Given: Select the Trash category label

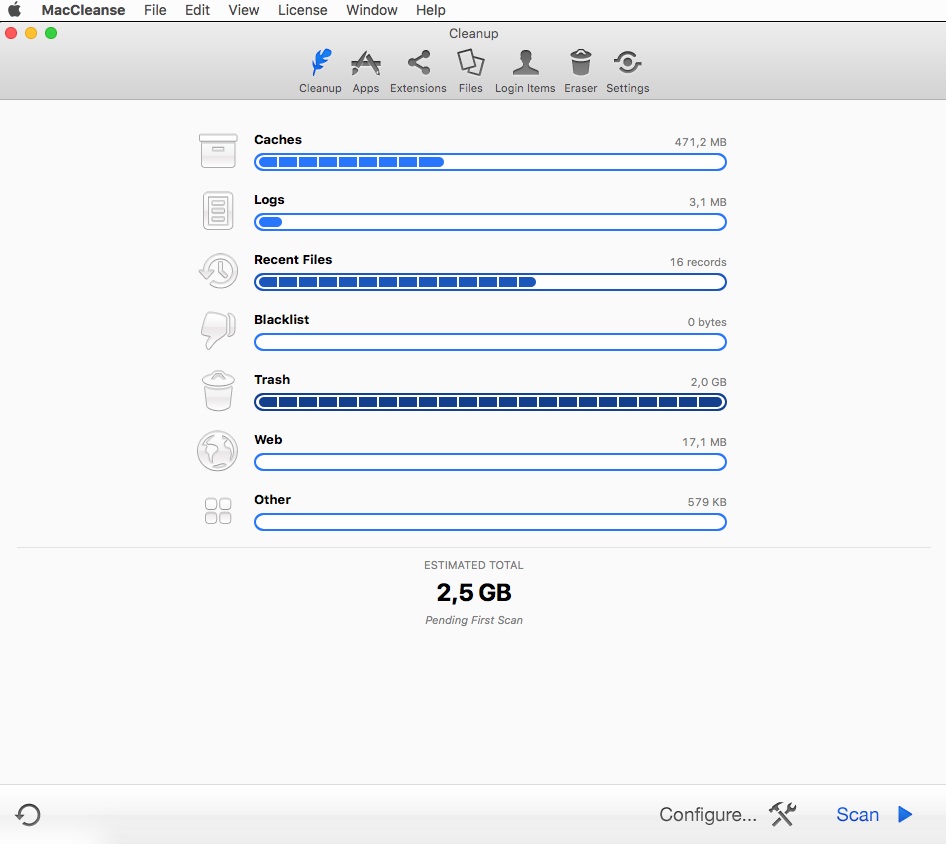Looking at the screenshot, I should click(271, 379).
